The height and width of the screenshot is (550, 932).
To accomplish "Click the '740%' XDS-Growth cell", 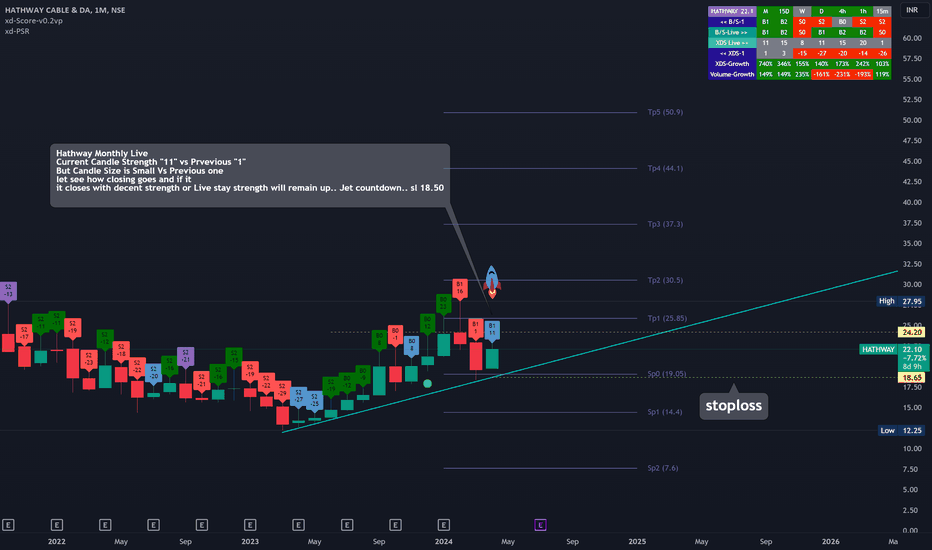I will (x=766, y=64).
